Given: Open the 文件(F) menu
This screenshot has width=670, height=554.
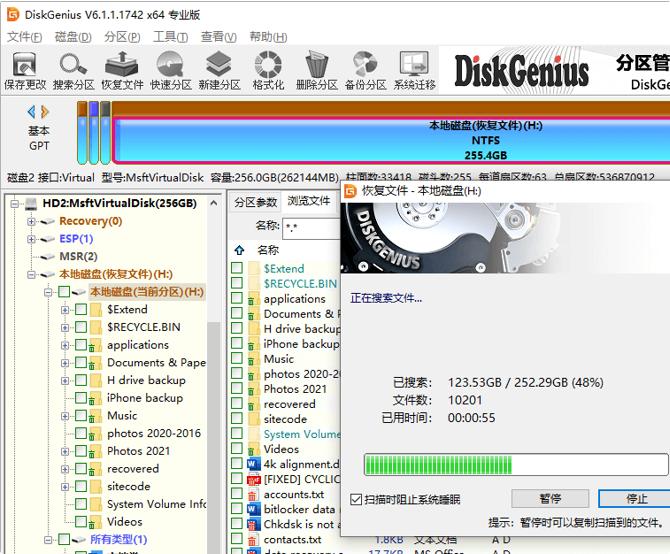Looking at the screenshot, I should coord(25,37).
